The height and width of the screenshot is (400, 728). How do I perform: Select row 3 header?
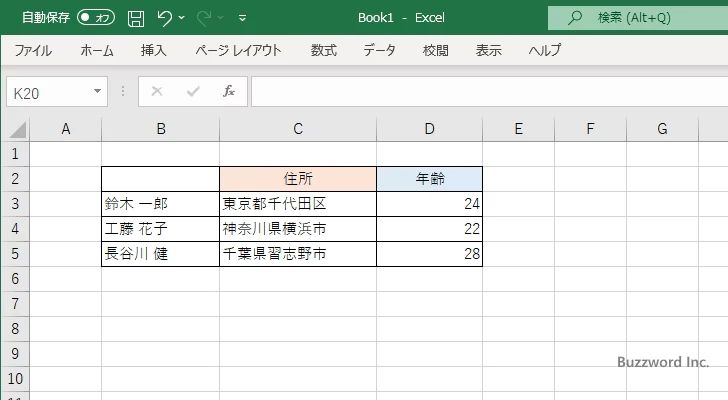coord(15,204)
